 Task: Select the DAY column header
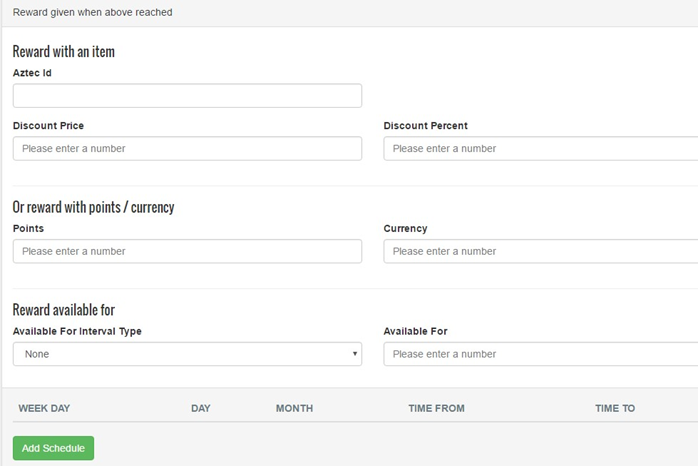pos(201,408)
